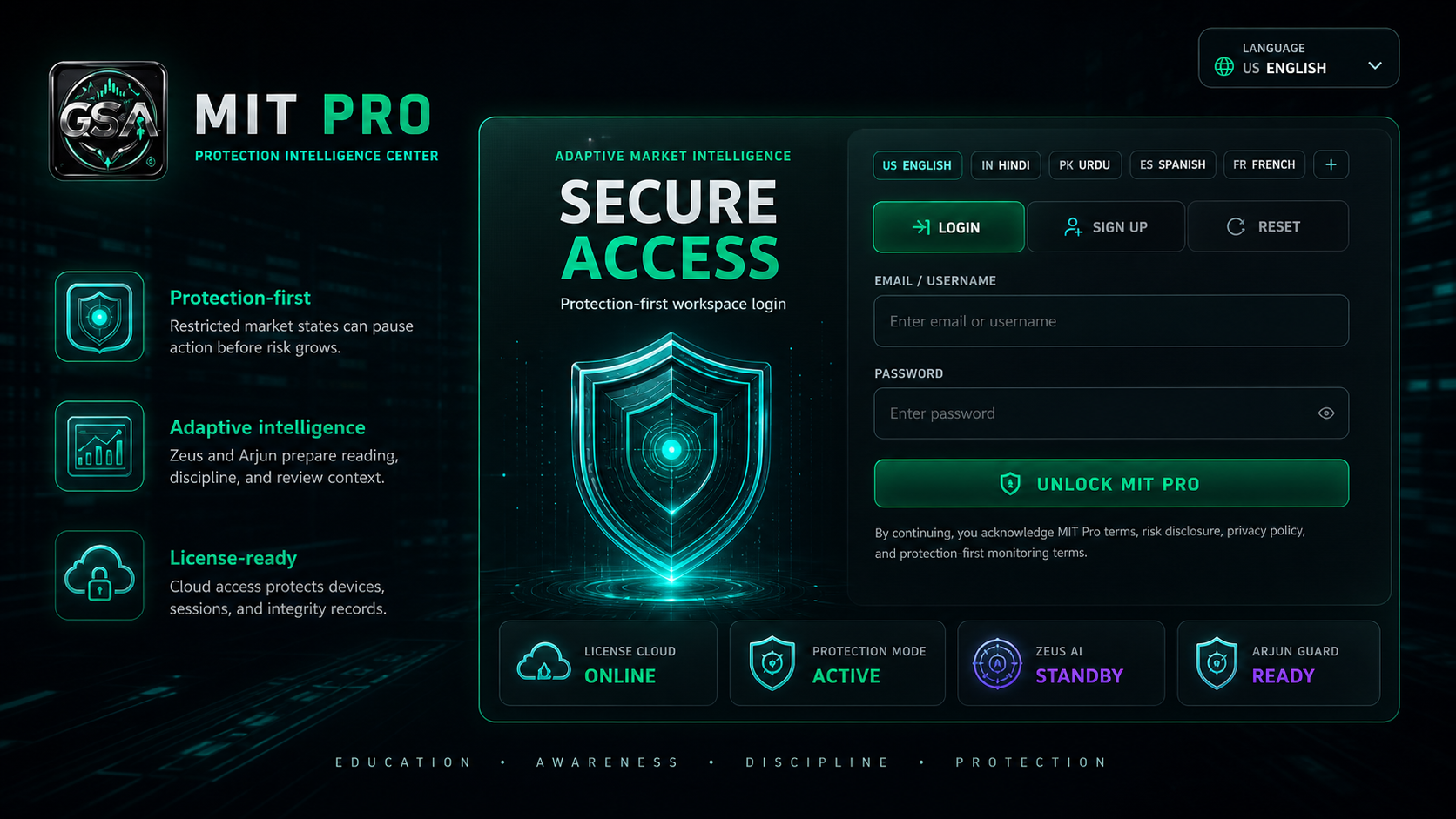Click the Protection-first shield icon
Screen dimensions: 1456x819
pos(99,317)
